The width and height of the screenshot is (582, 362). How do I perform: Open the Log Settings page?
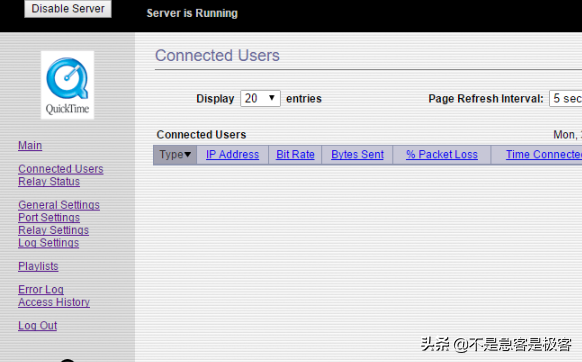pyautogui.click(x=49, y=243)
